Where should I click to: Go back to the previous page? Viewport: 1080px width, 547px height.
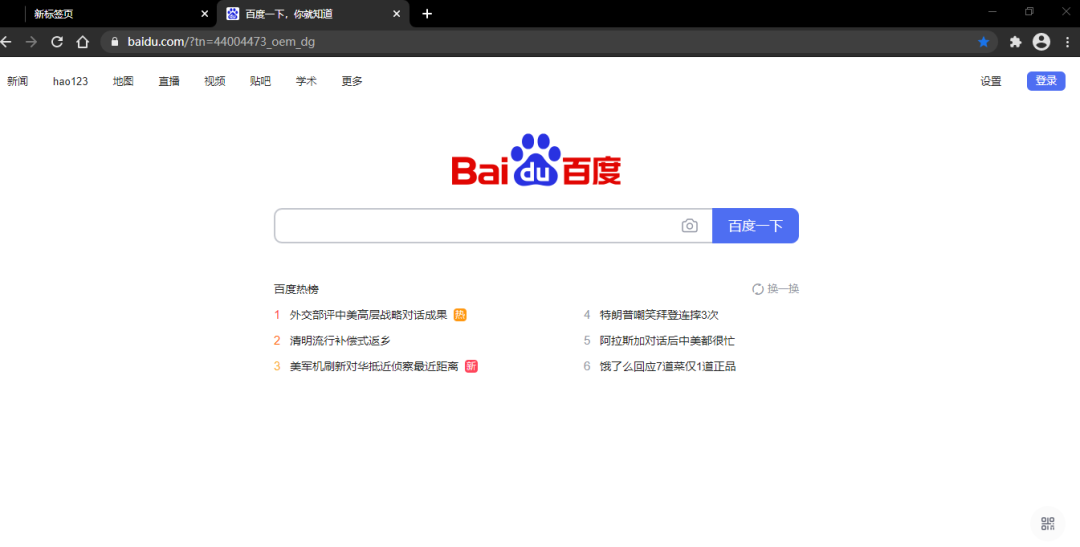(x=6, y=42)
